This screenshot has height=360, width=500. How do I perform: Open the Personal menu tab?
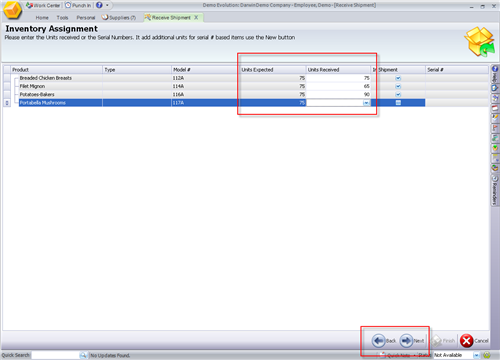86,18
